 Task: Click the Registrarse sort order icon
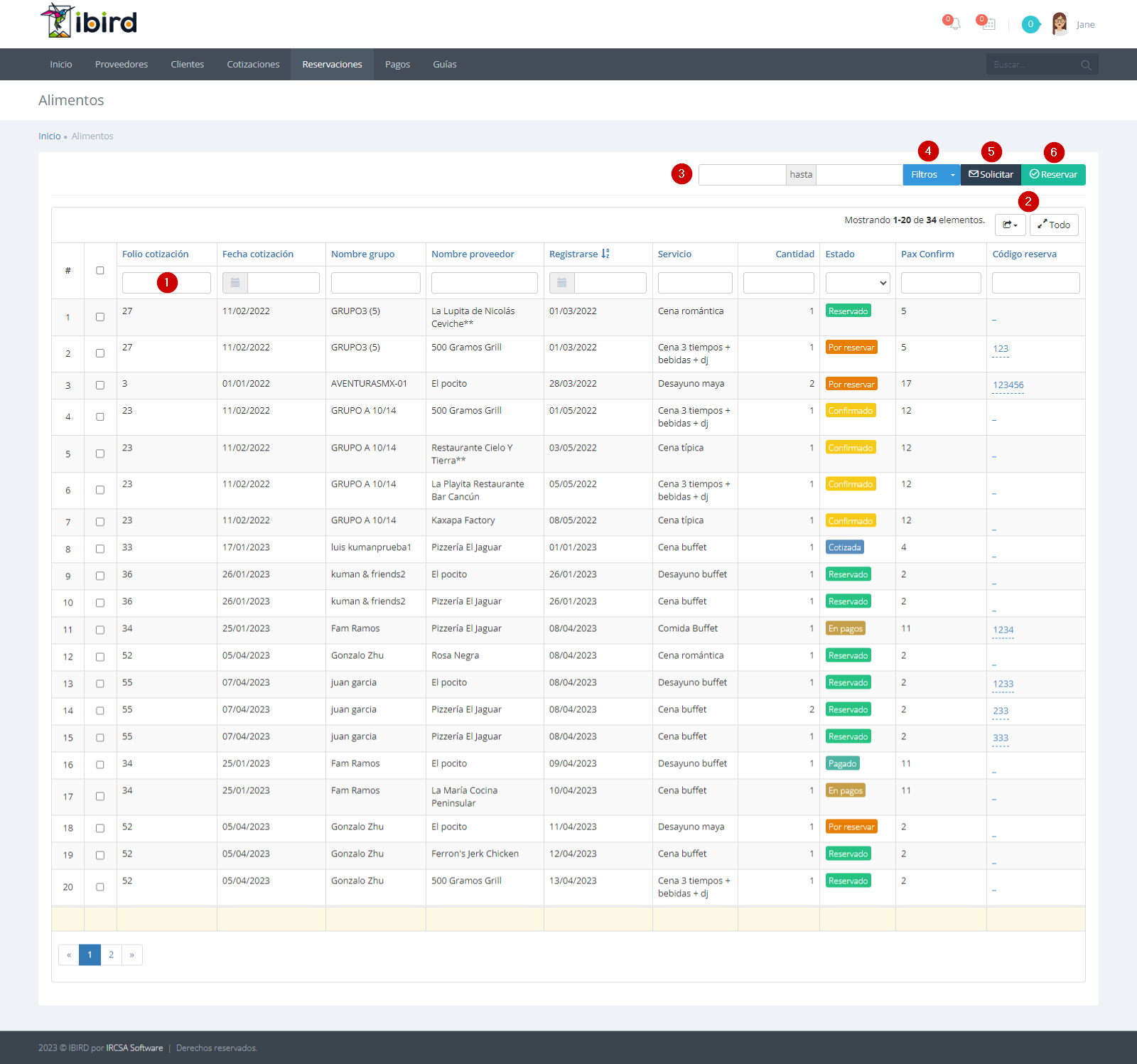point(605,254)
